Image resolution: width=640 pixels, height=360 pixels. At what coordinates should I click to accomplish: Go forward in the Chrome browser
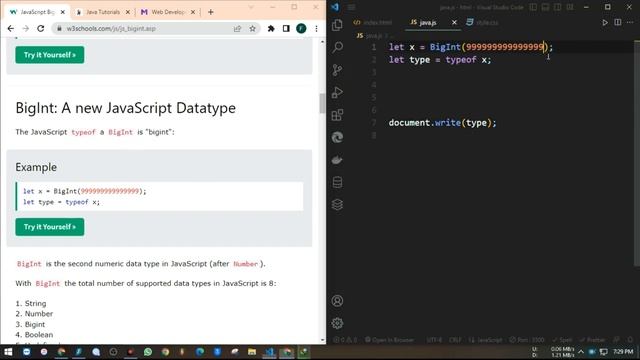[x=25, y=29]
